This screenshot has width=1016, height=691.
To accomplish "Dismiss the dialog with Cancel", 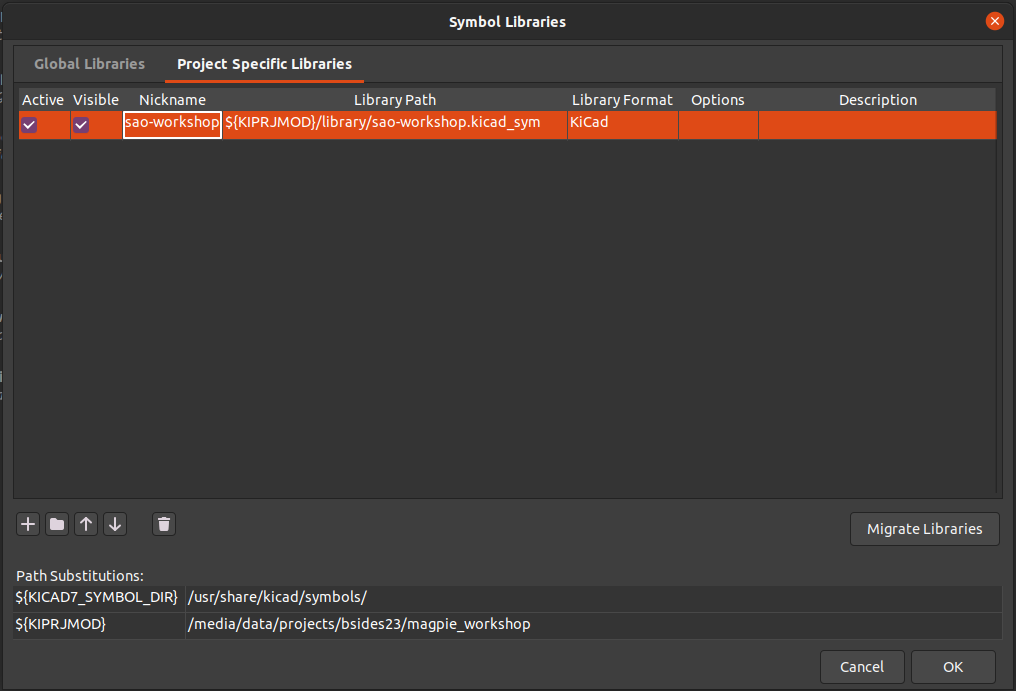I will [x=862, y=666].
